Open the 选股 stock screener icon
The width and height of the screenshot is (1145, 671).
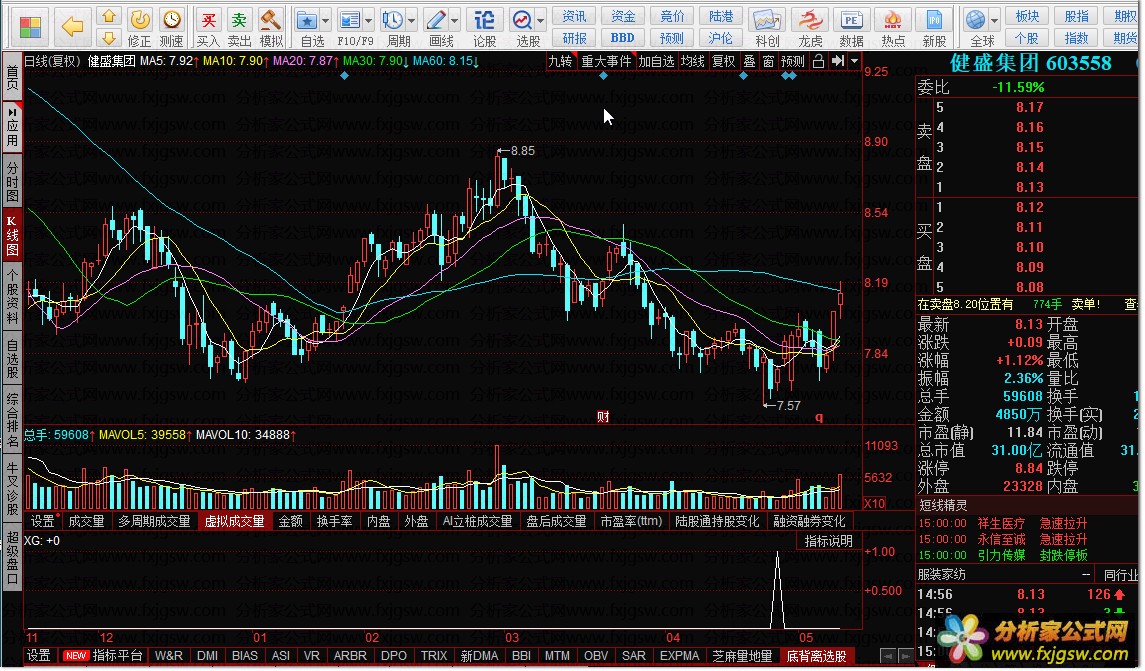coord(524,28)
